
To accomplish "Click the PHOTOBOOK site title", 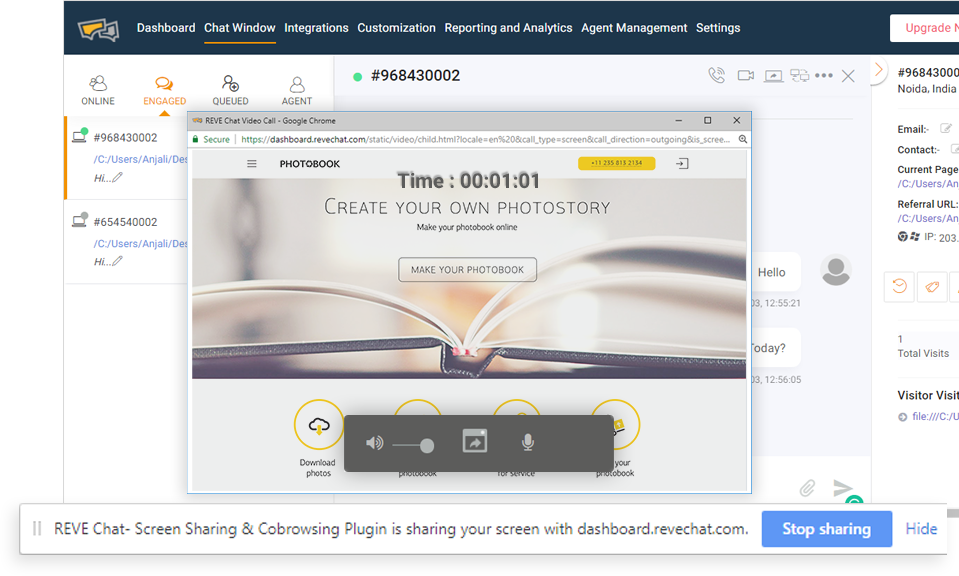I will [x=309, y=164].
